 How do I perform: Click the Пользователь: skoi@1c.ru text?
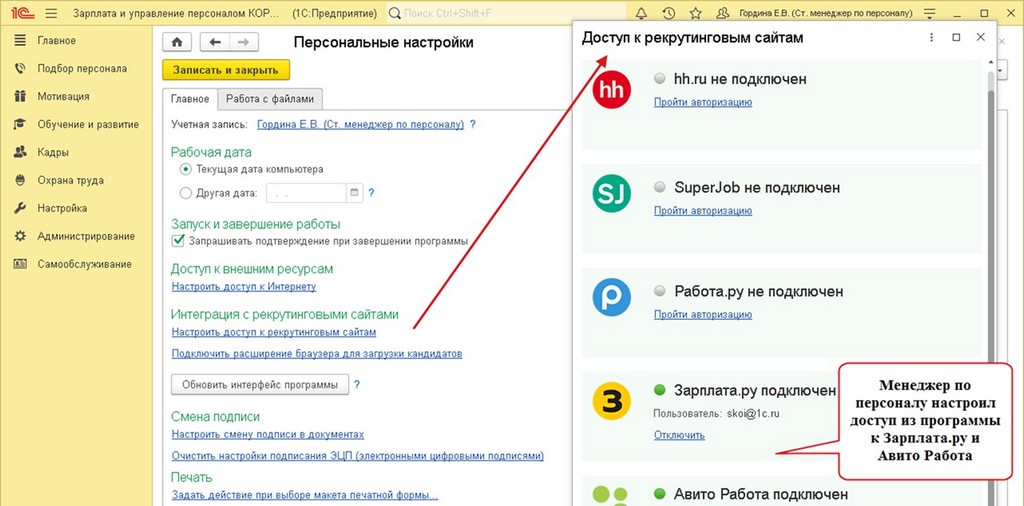[717, 413]
